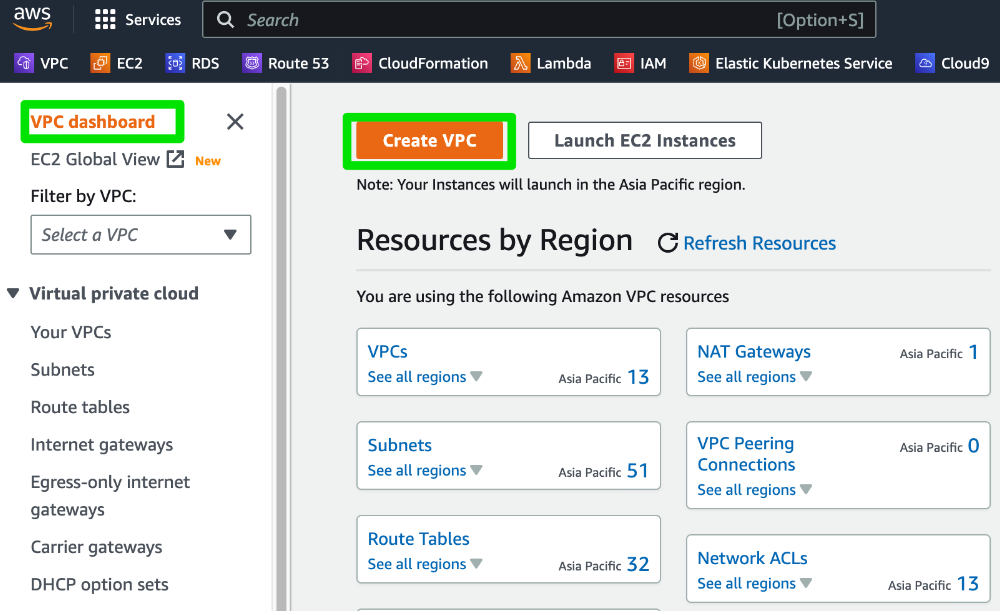Image resolution: width=1000 pixels, height=615 pixels.
Task: Open the RDS service shortcut
Action: click(x=193, y=63)
